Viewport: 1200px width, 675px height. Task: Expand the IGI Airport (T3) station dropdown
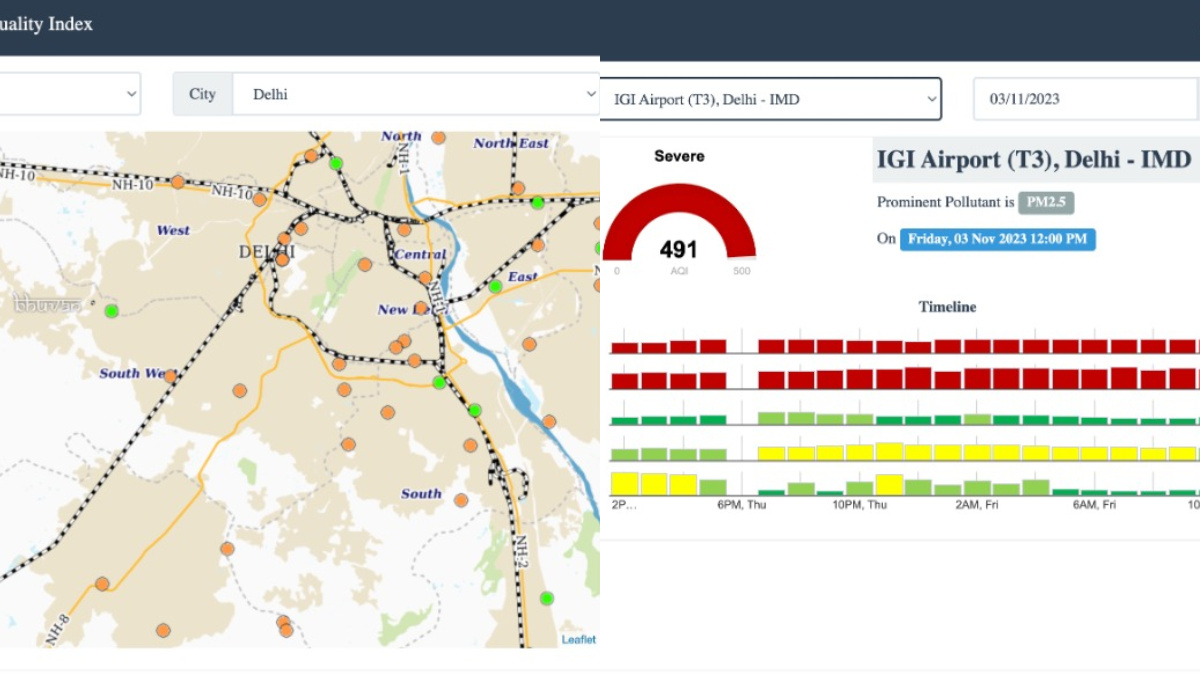pos(770,99)
